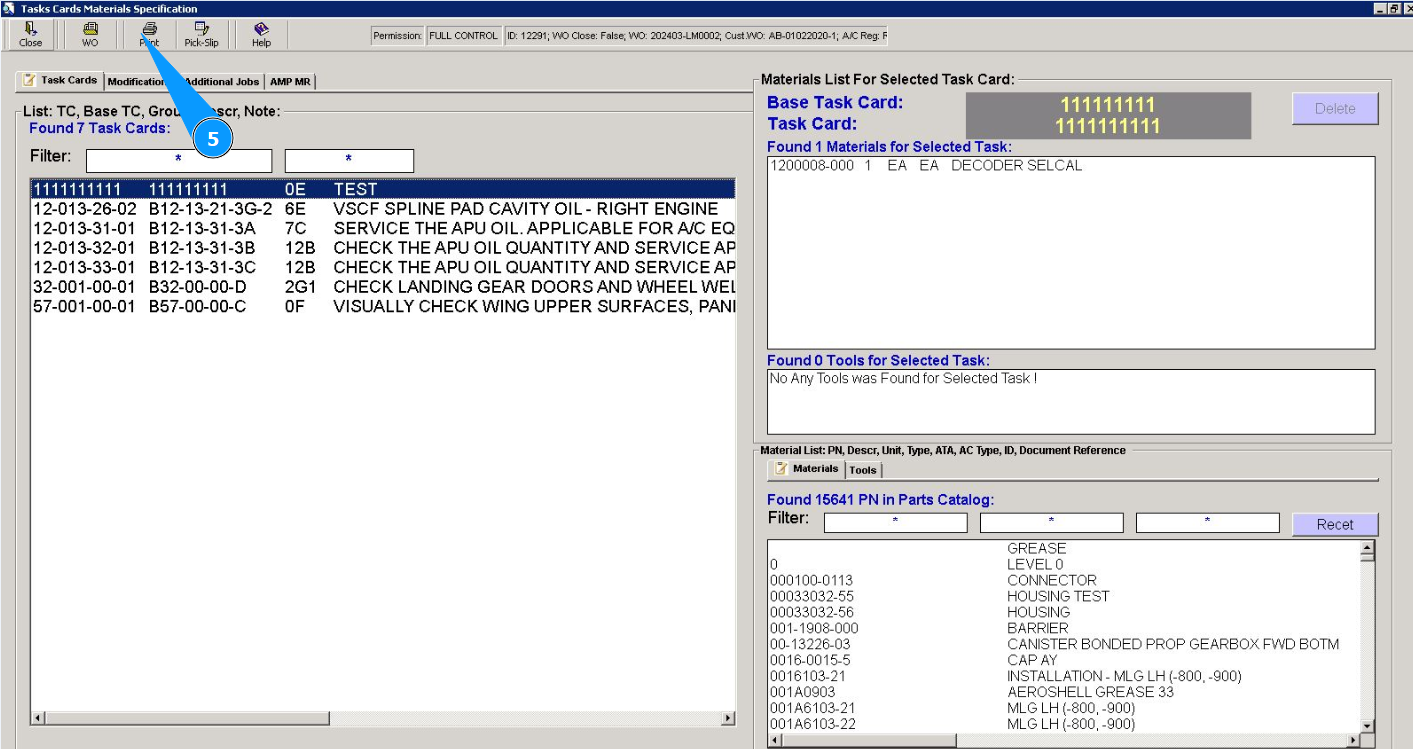
Task: Select part 001A6103-21 MLG LH
Action: pyautogui.click(x=1064, y=708)
